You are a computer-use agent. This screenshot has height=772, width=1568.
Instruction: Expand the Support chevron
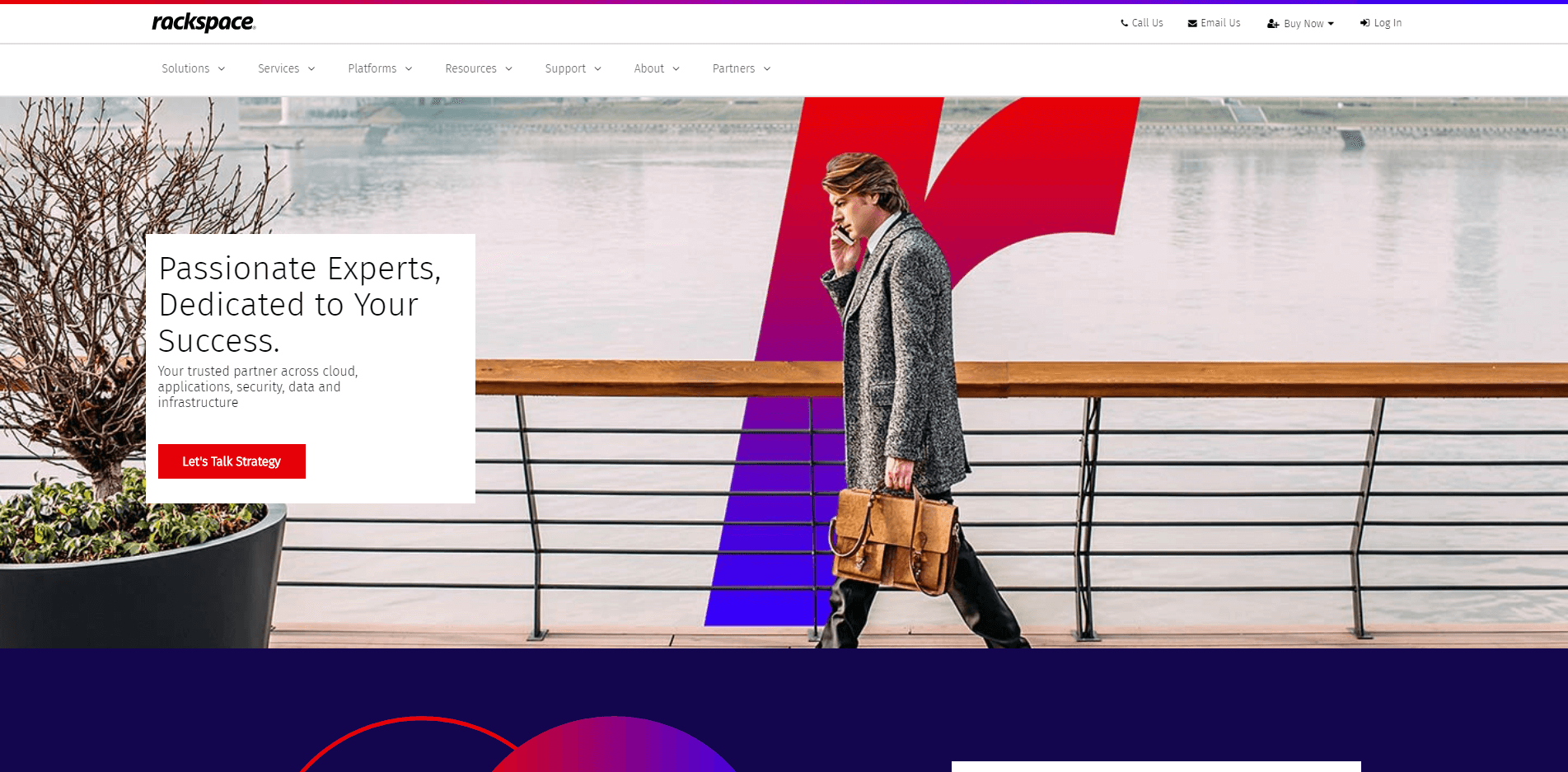(598, 69)
